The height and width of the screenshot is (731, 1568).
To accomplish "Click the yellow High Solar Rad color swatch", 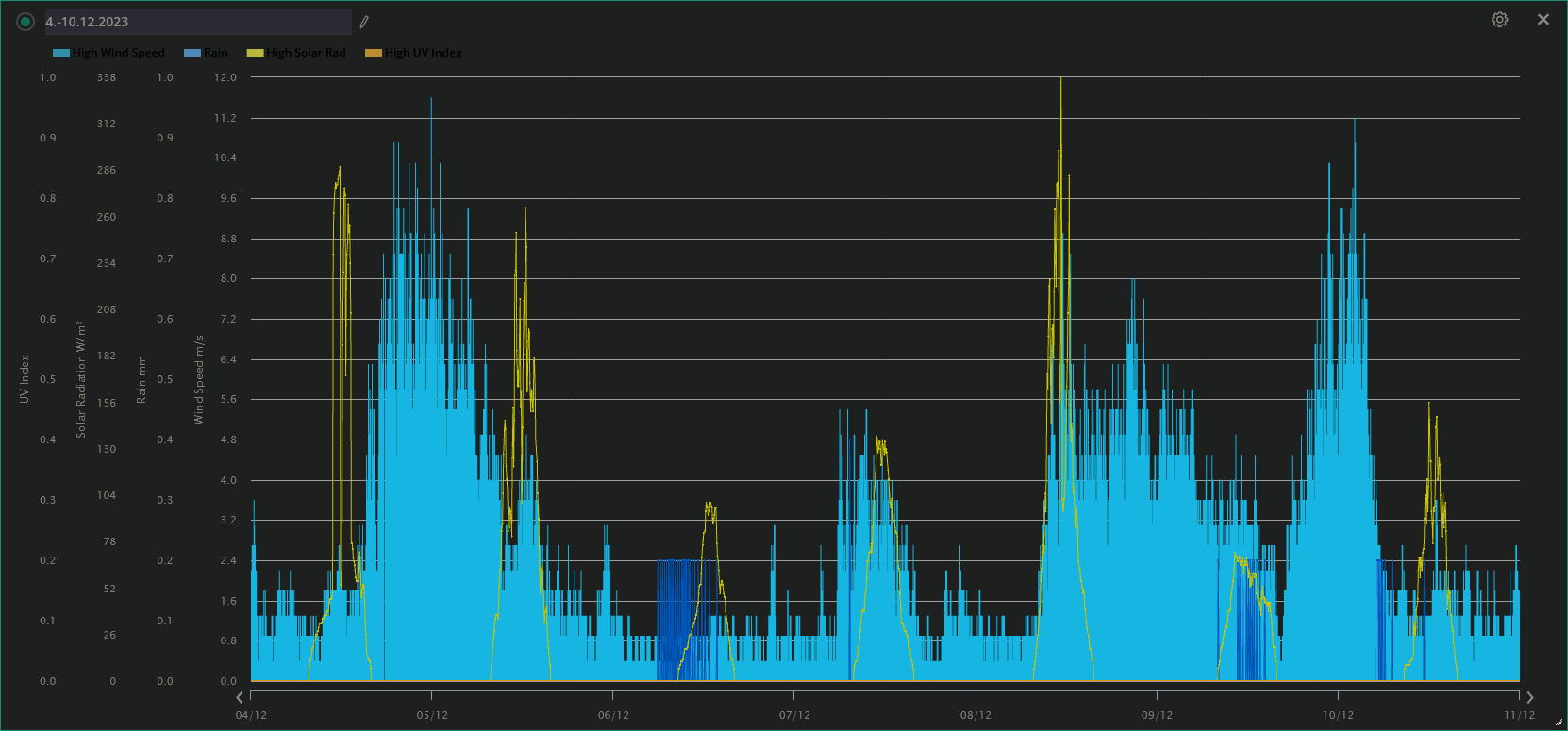I will coord(255,53).
